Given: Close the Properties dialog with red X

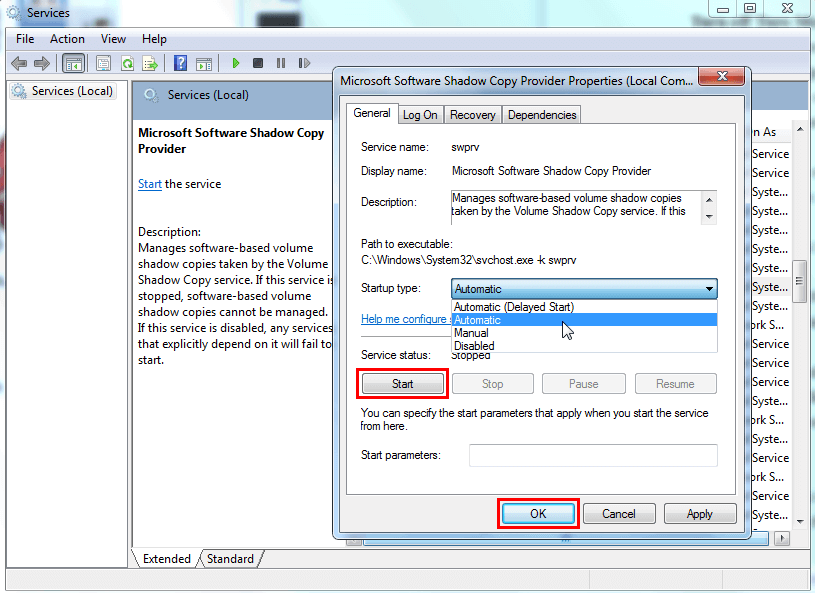Looking at the screenshot, I should pos(722,76).
